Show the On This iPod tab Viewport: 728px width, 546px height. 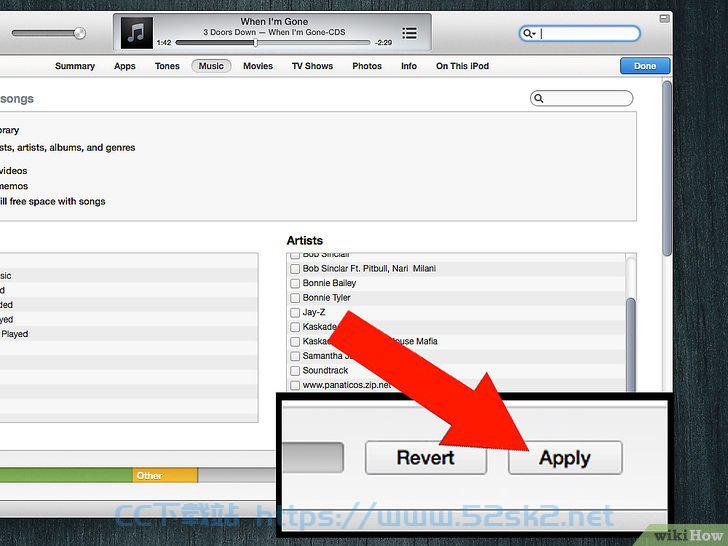462,66
